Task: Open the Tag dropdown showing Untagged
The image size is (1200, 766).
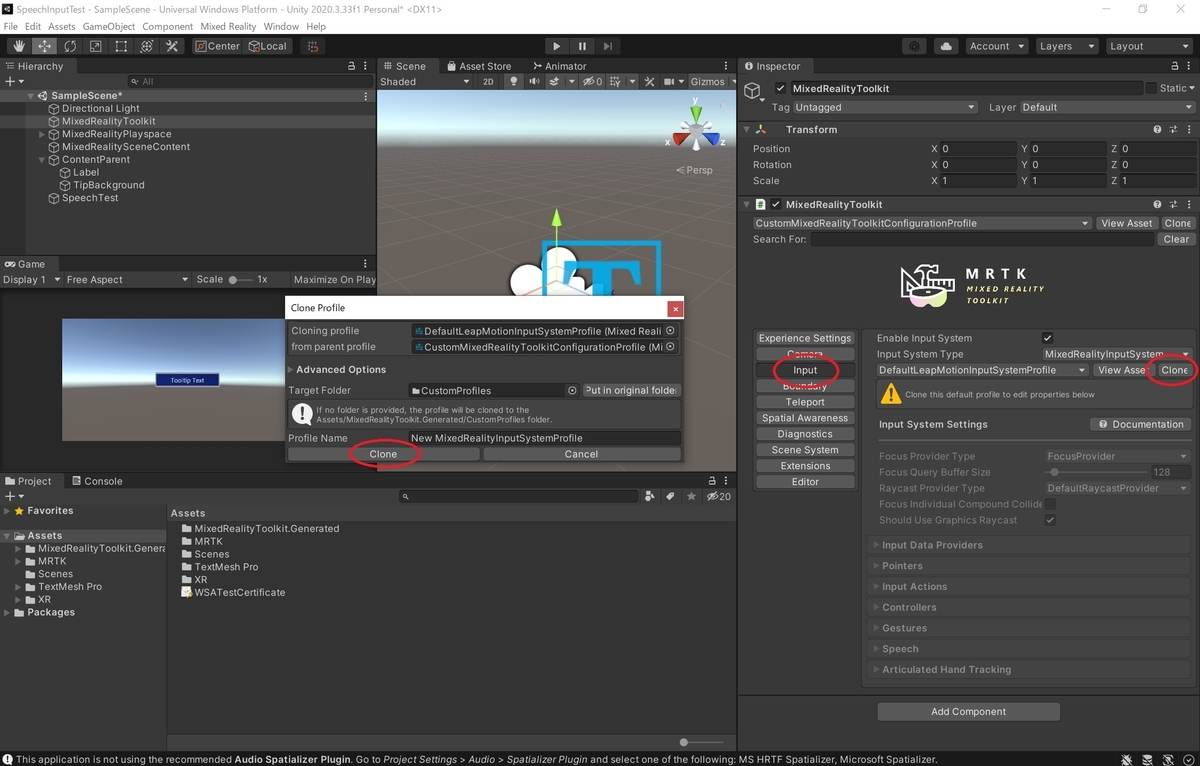Action: click(885, 107)
